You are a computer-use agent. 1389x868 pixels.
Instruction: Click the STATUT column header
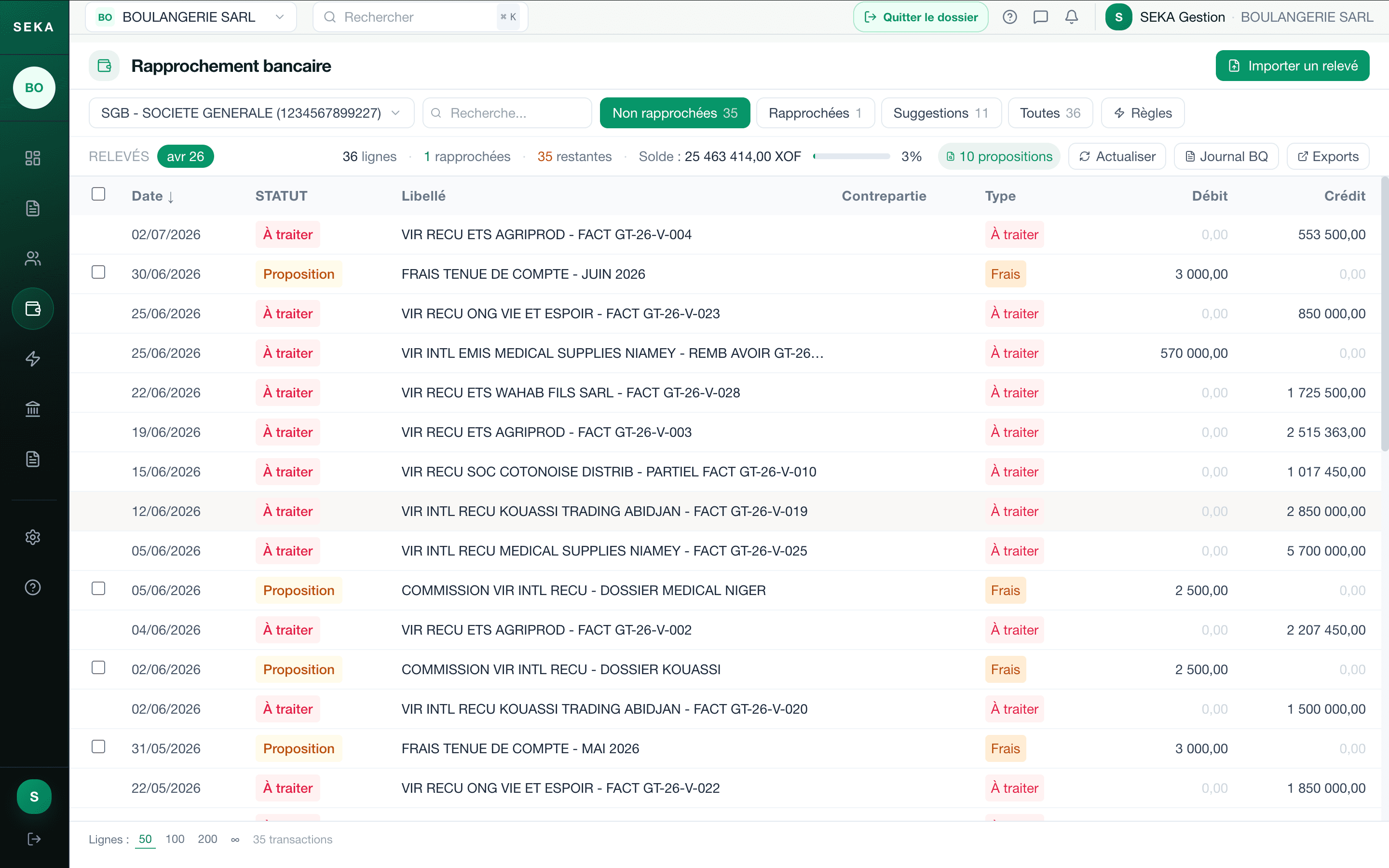281,196
